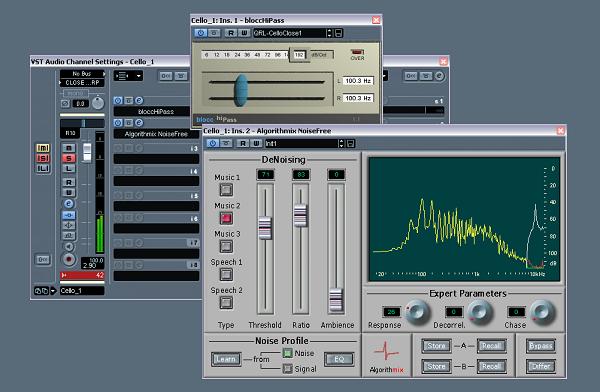Screen dimensions: 600x392
Task: Select Speech 2 denoising type
Action: click(226, 303)
